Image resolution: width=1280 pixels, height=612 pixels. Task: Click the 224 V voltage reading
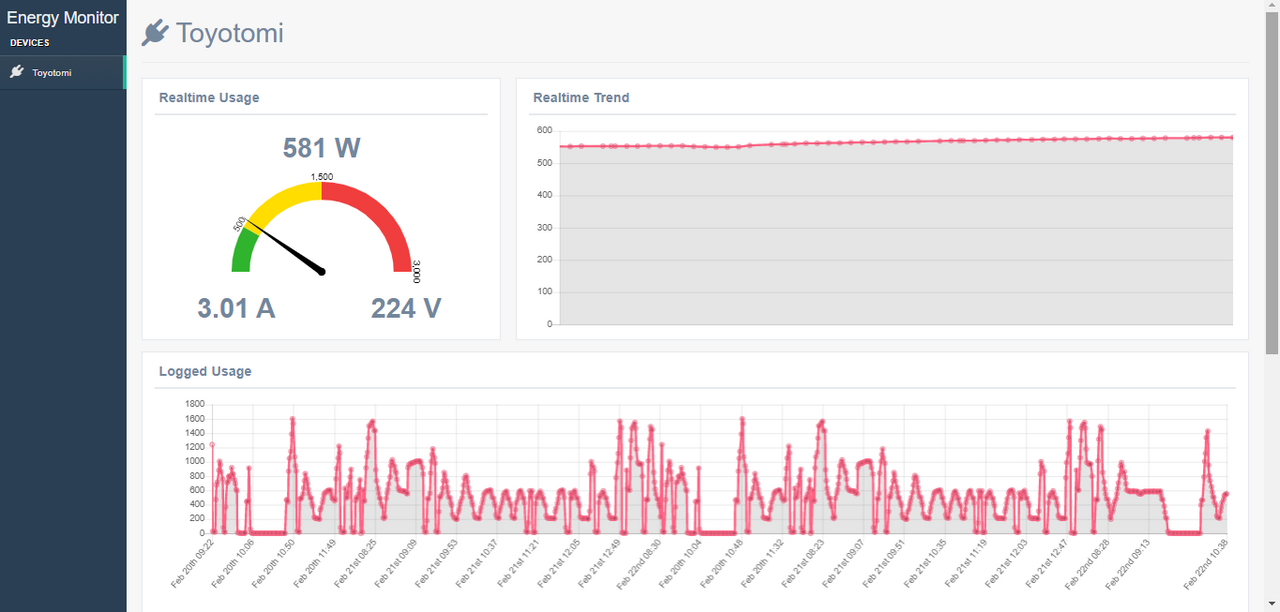(406, 308)
